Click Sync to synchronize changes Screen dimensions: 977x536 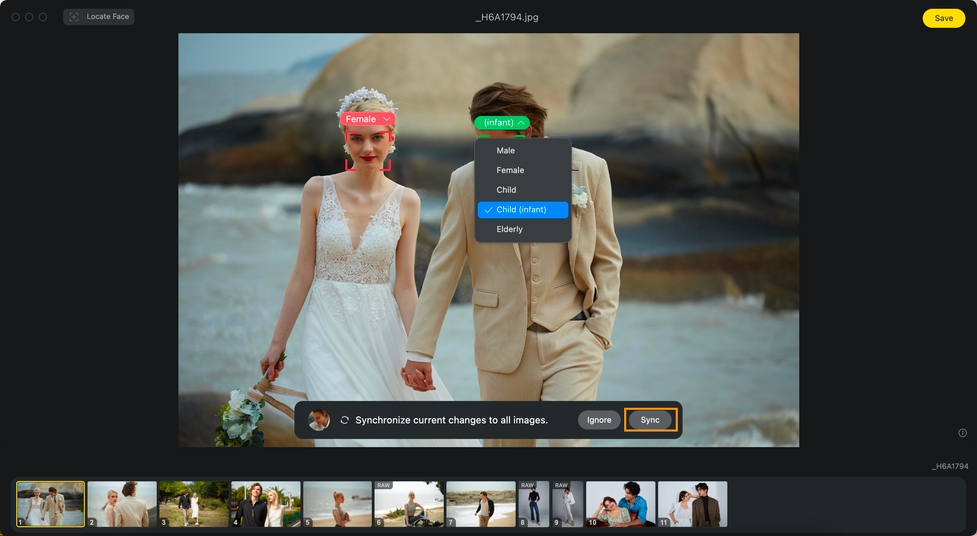[650, 420]
